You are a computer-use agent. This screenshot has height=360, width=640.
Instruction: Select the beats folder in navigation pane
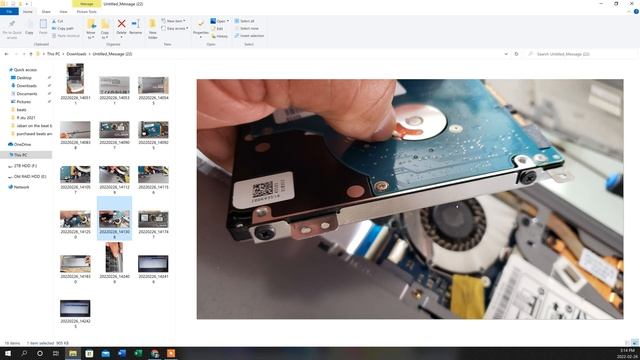pos(21,110)
